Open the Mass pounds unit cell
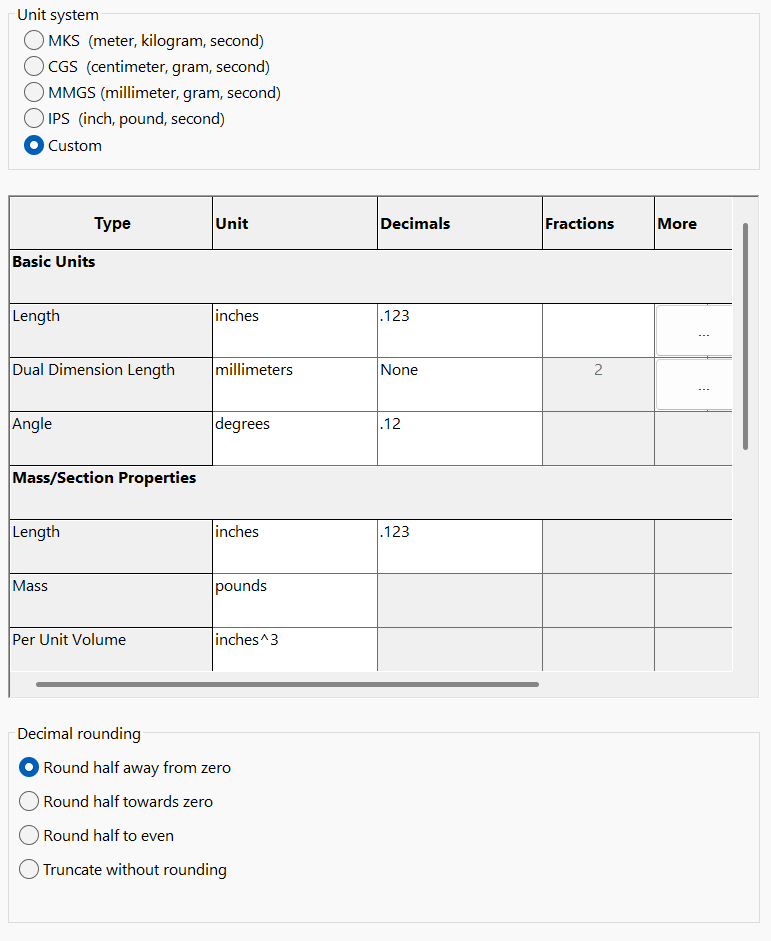The image size is (771, 941). click(x=295, y=600)
